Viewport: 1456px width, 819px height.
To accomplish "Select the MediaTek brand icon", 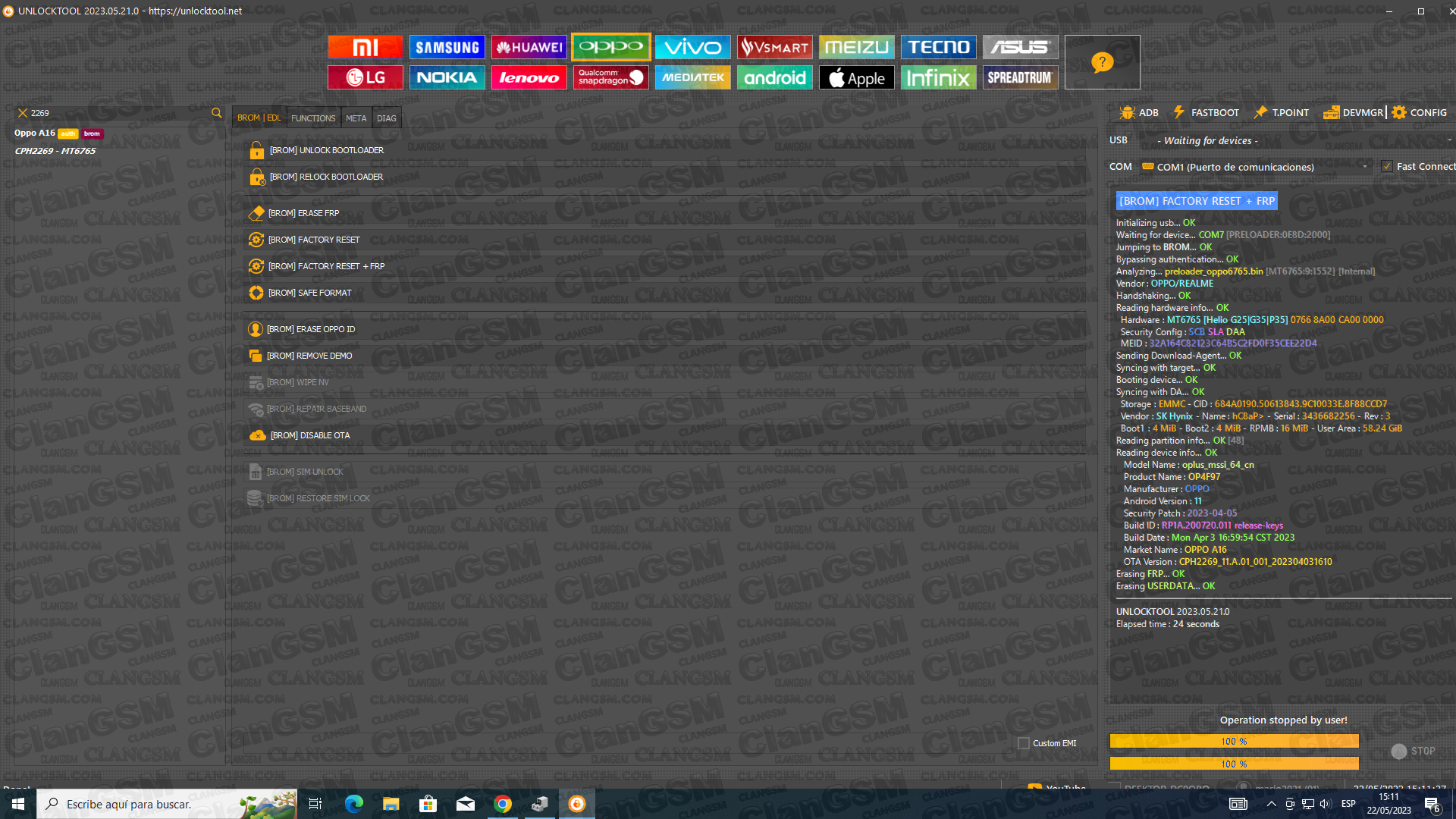I will 693,77.
